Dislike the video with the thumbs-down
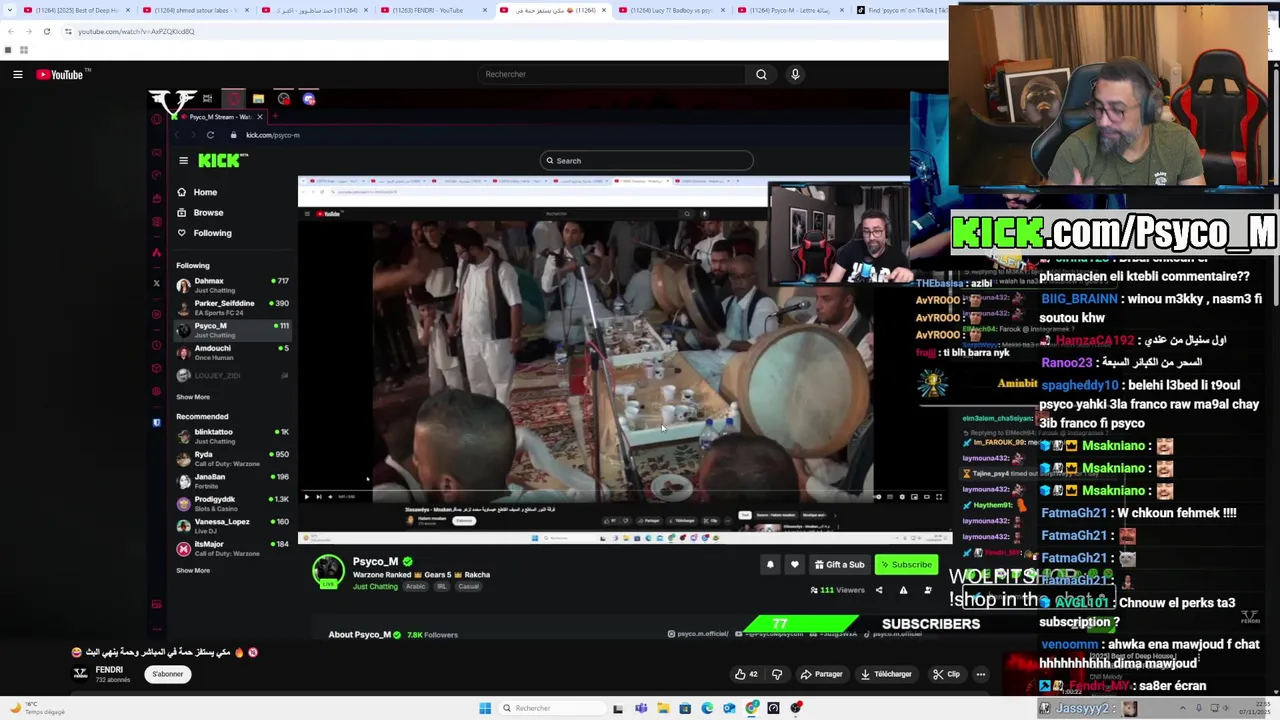 click(x=777, y=674)
